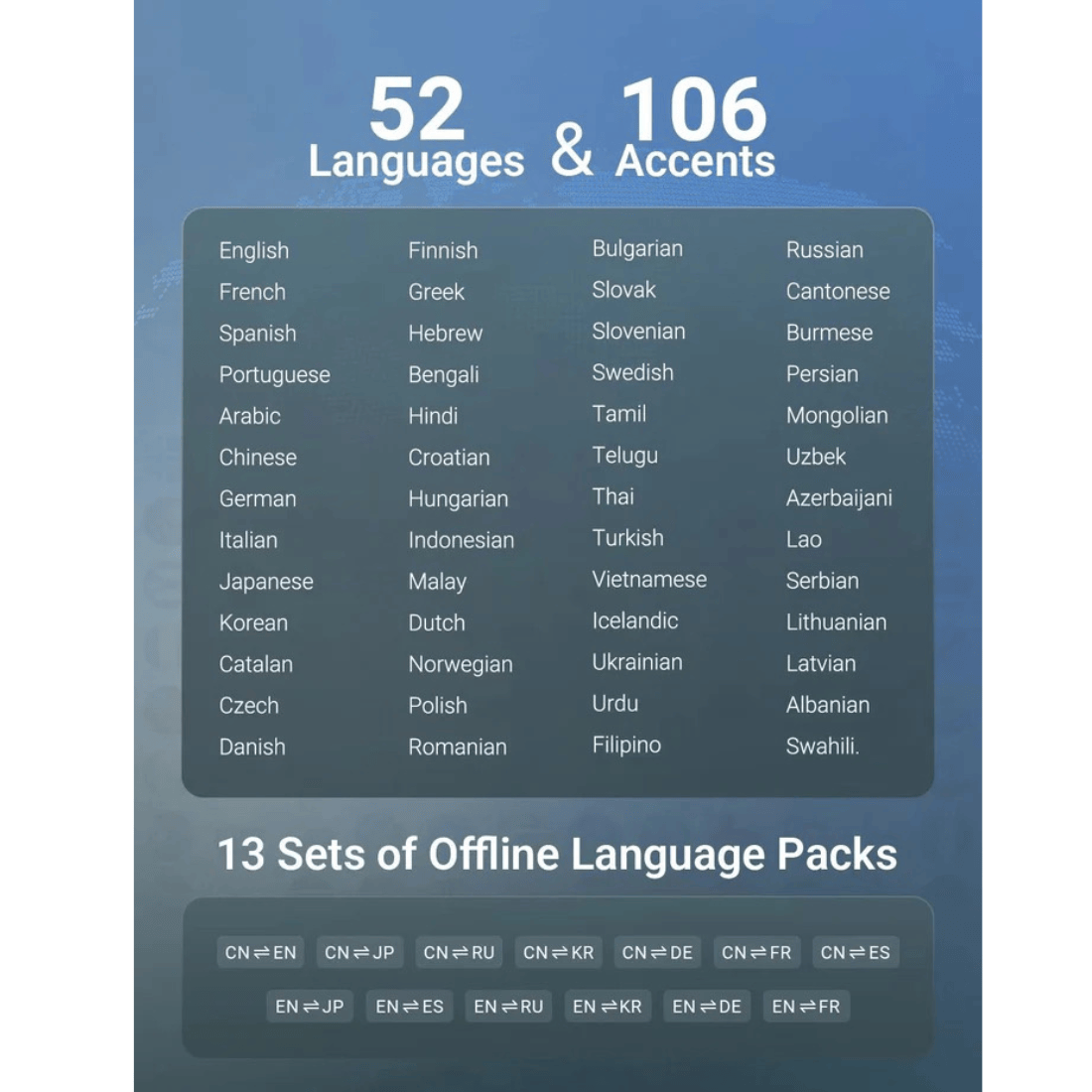
Task: Click the Swahili language entry
Action: click(823, 747)
